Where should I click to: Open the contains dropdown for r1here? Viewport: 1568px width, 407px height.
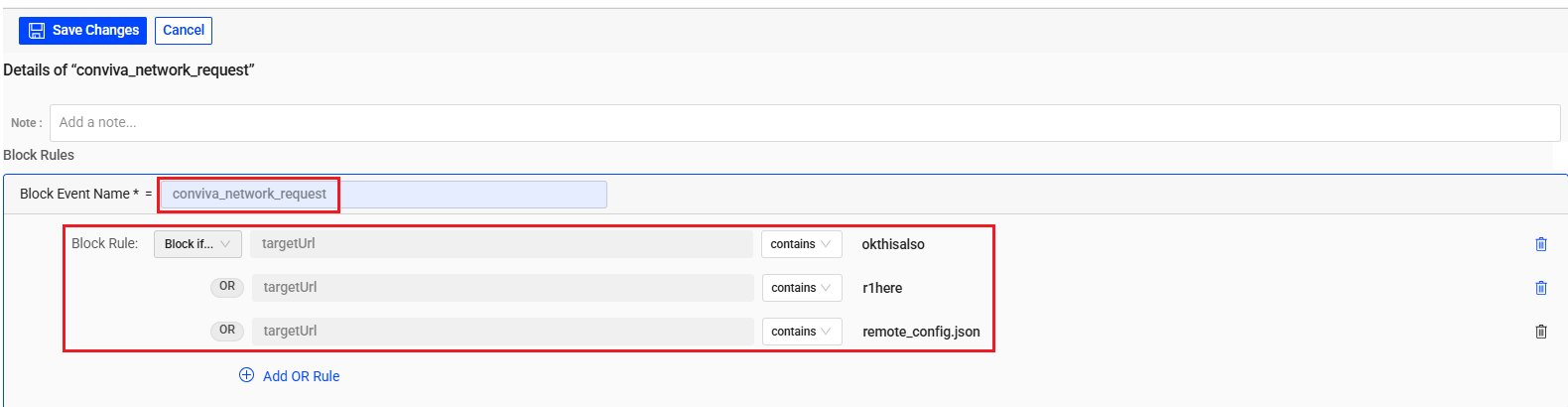pyautogui.click(x=802, y=288)
